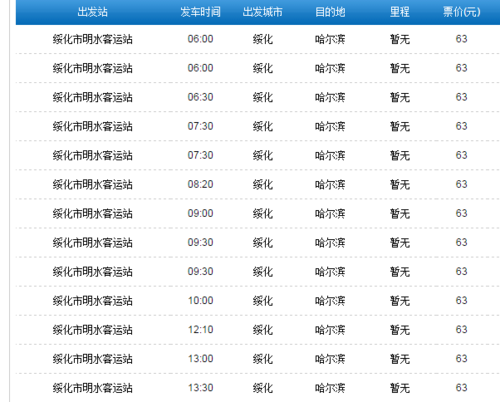500x402 pixels.
Task: Click 暂无 mileage in the 10:00 row
Action: (x=400, y=300)
